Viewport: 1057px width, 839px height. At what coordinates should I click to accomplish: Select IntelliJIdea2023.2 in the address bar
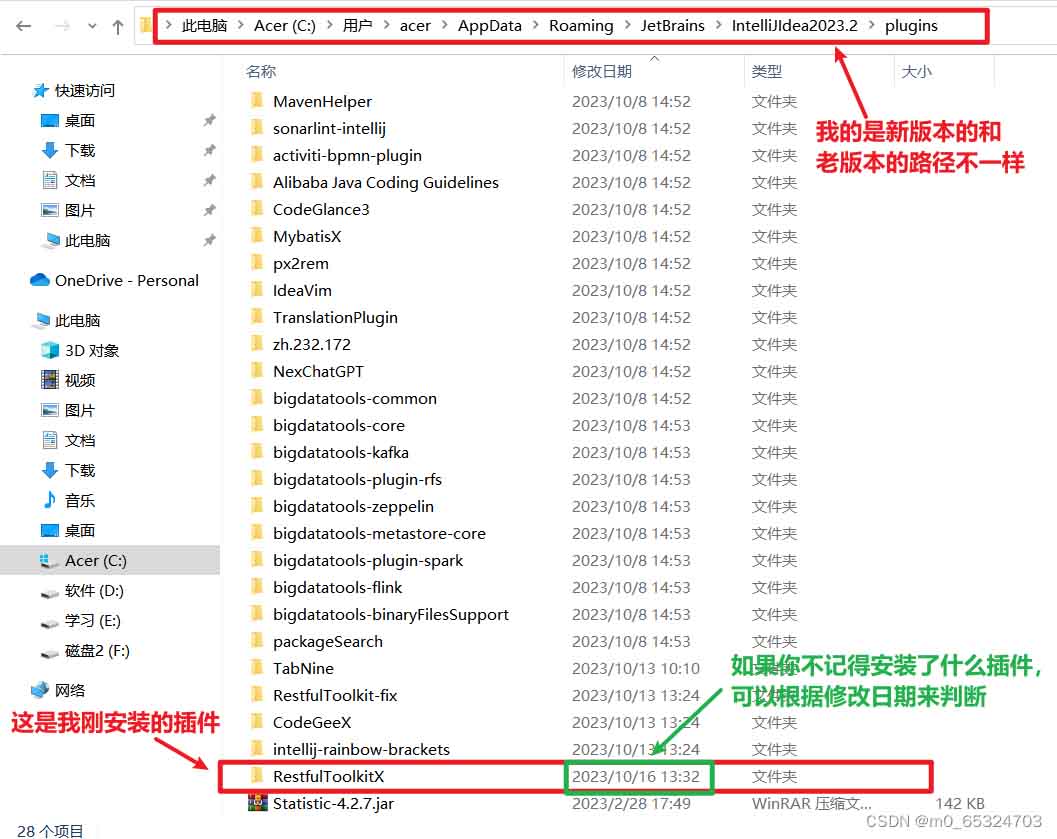coord(795,26)
